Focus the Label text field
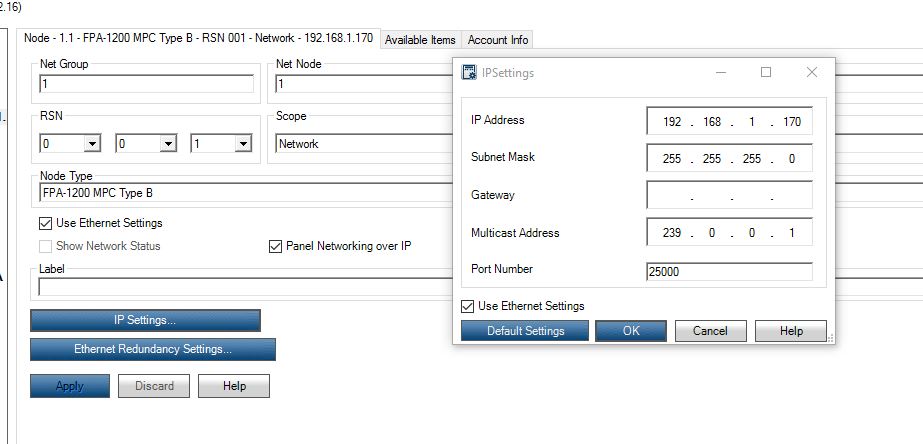The image size is (923, 444). click(240, 288)
